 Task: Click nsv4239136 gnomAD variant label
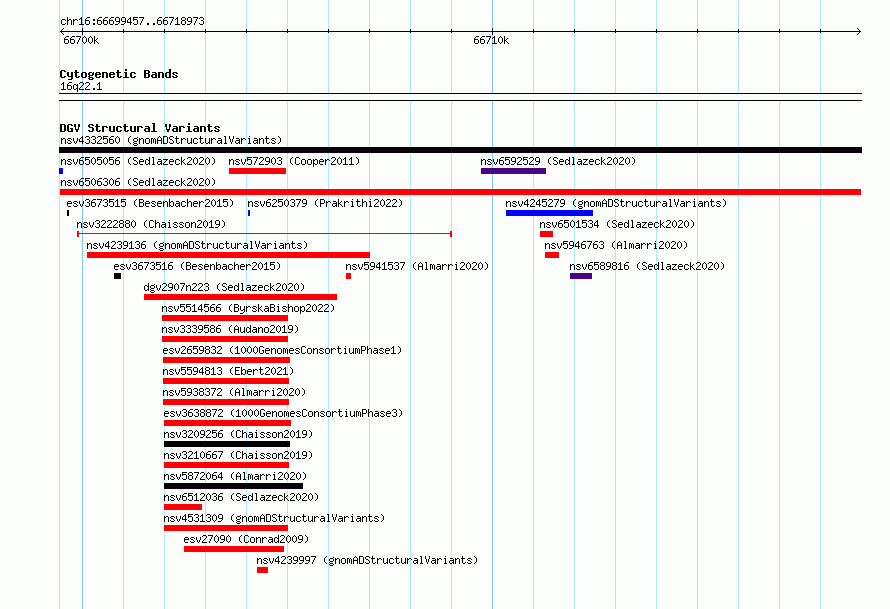pos(197,245)
